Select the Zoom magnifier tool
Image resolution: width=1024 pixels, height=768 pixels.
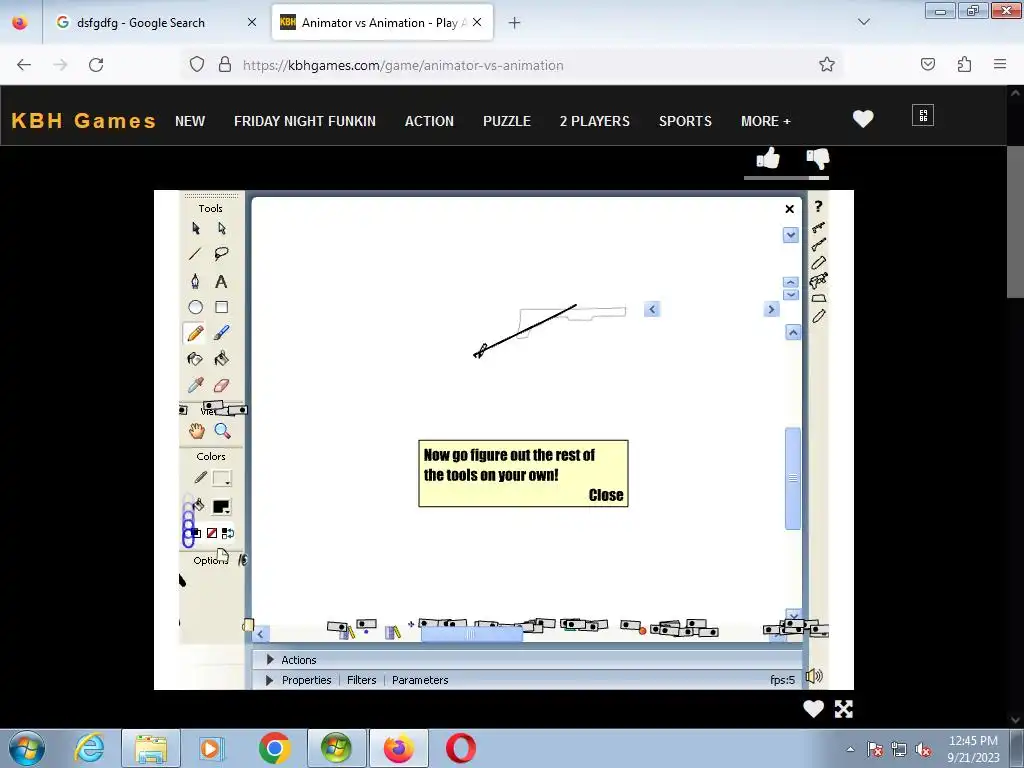point(222,431)
